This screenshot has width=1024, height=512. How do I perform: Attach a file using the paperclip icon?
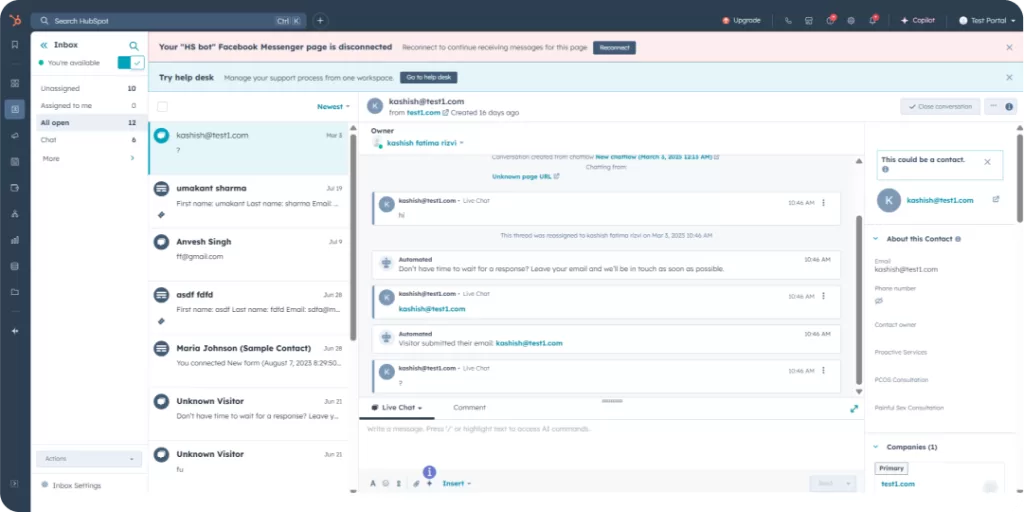(416, 483)
